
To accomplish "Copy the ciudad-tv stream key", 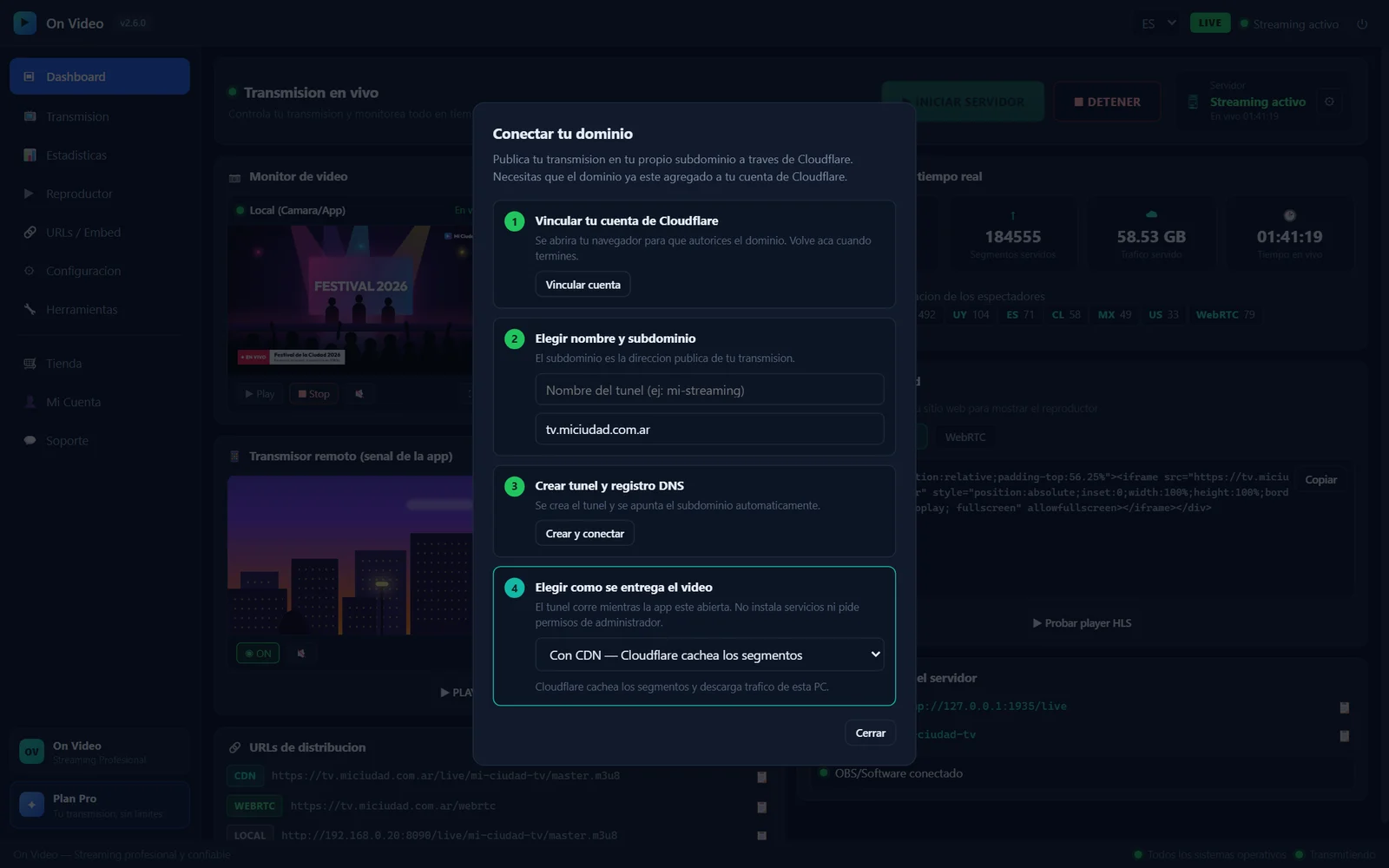I will click(1344, 736).
